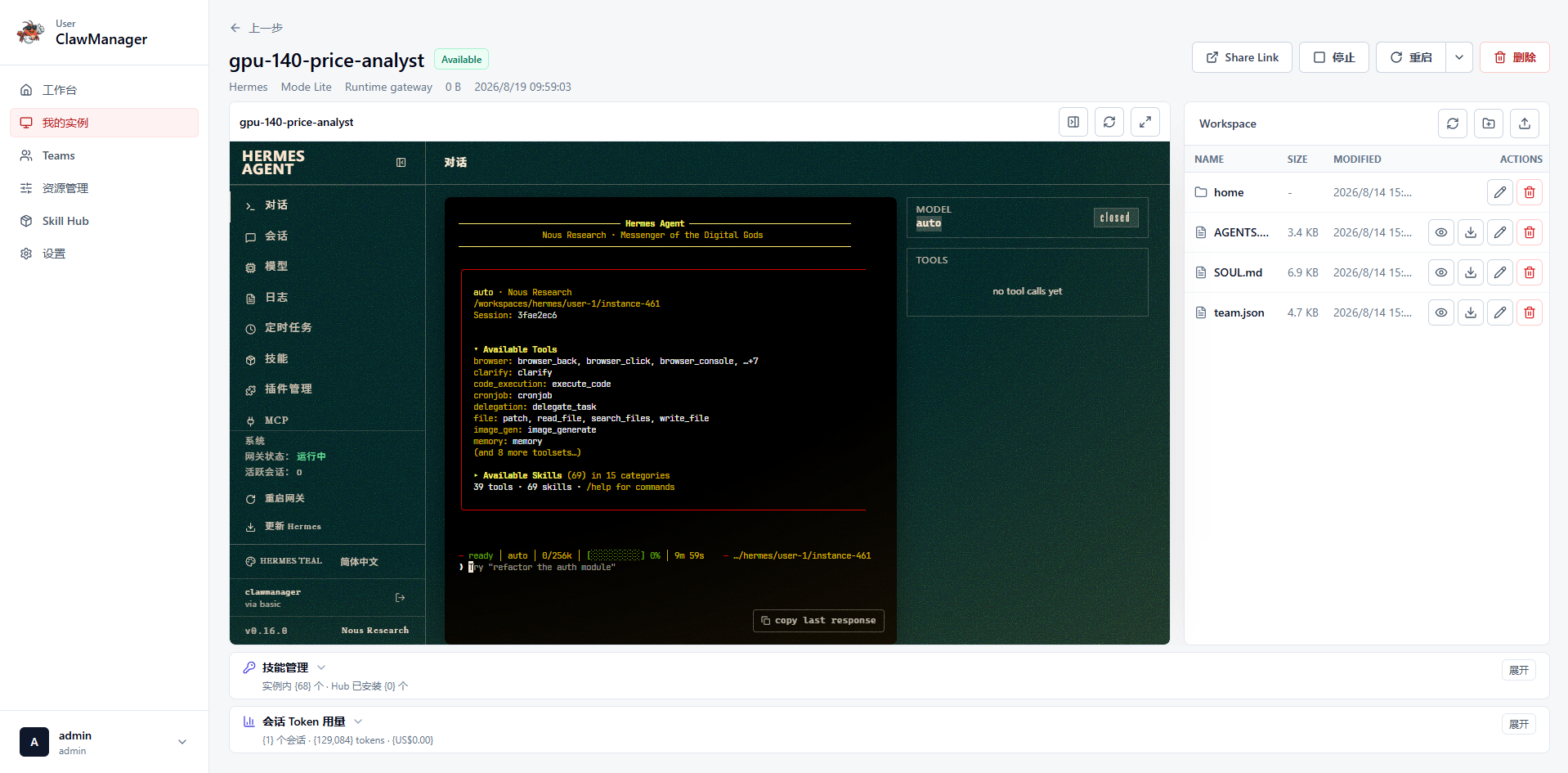Image resolution: width=1568 pixels, height=773 pixels.
Task: Restart the instance with 重启
Action: [x=1411, y=57]
